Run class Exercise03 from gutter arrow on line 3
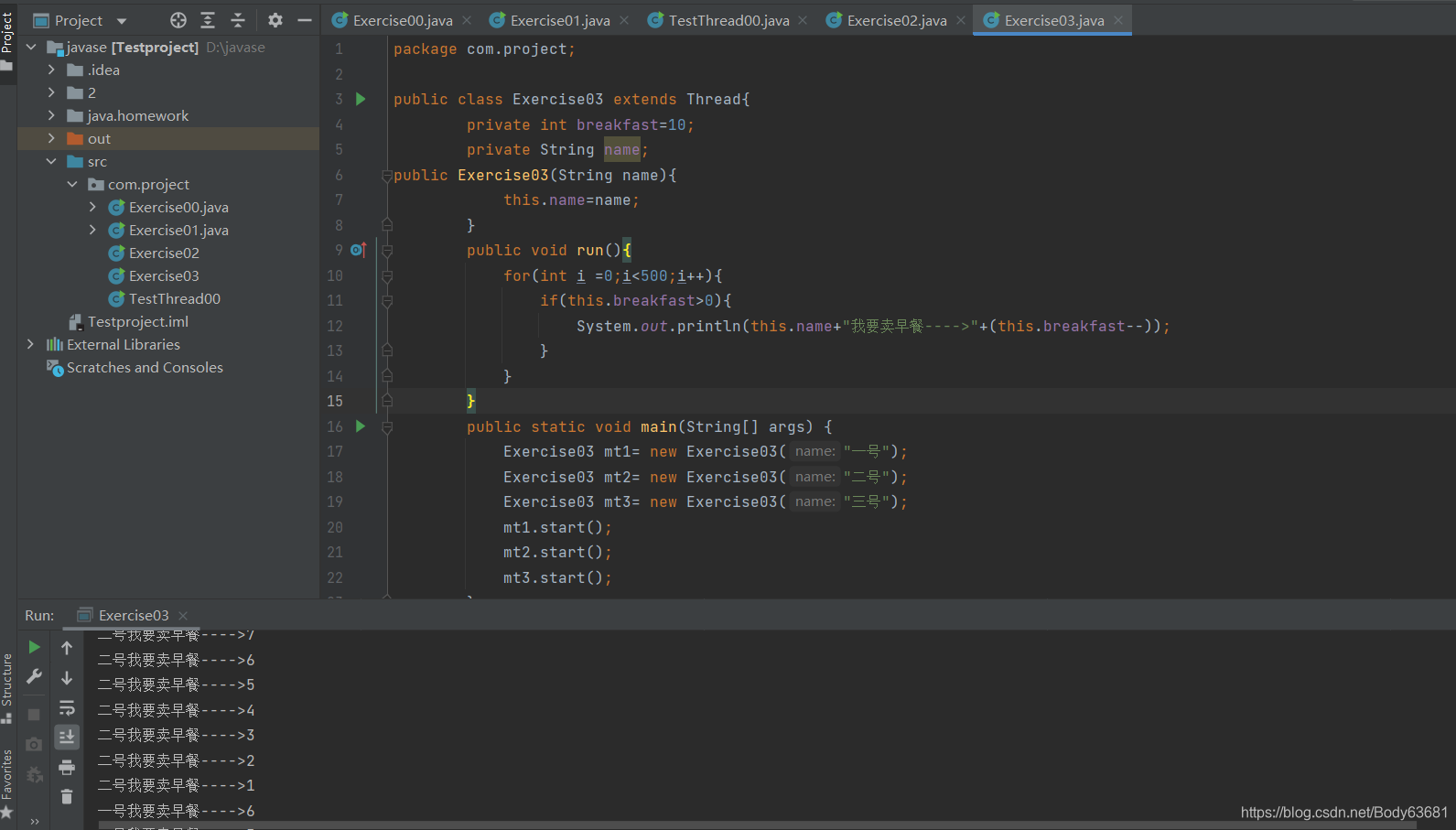This screenshot has height=830, width=1456. pyautogui.click(x=361, y=99)
